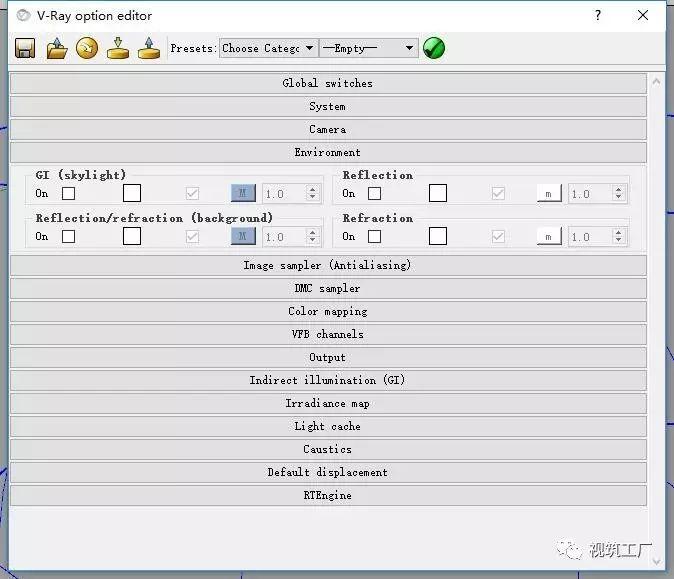Click the restore defaults round yellow icon

pos(87,48)
